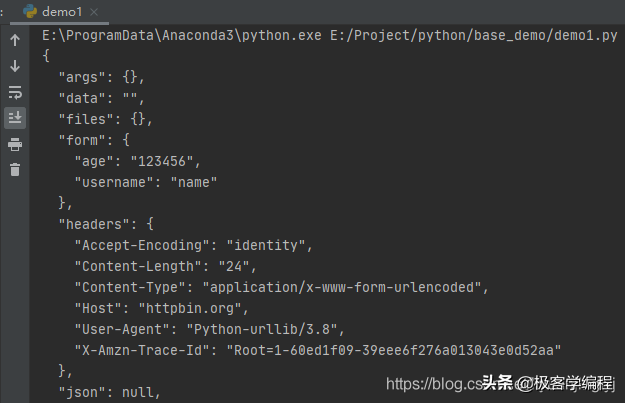Click the "json": null line
The height and width of the screenshot is (403, 625).
click(110, 393)
